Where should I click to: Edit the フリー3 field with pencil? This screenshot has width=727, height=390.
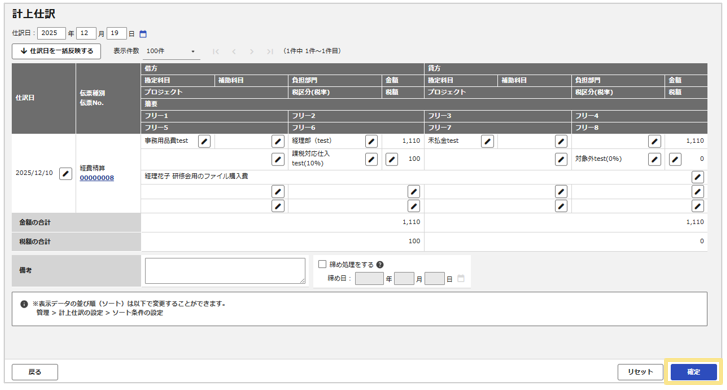coord(561,192)
